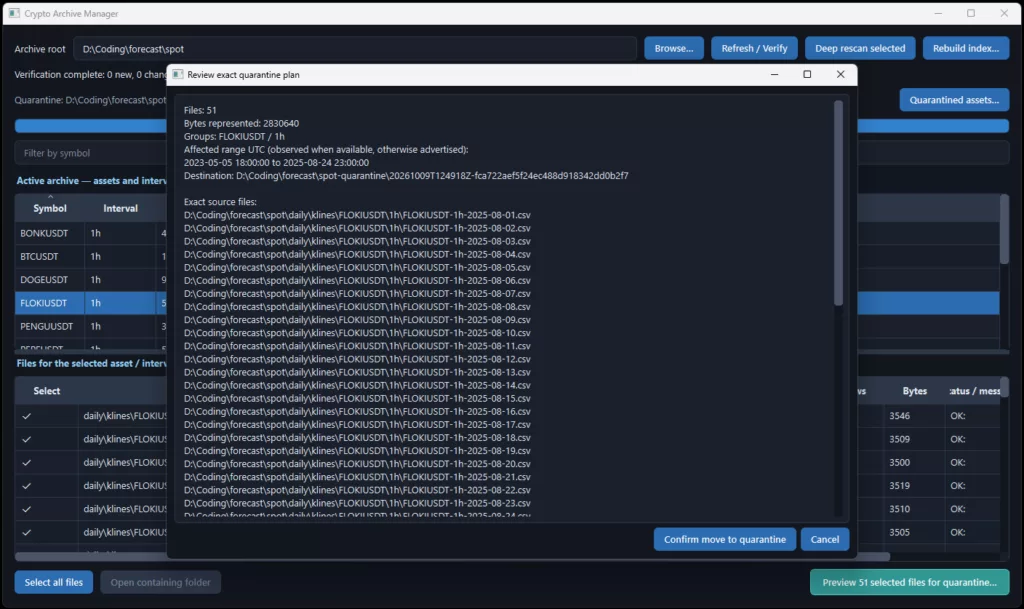Close the Review exact quarantine plan dialog

(840, 74)
